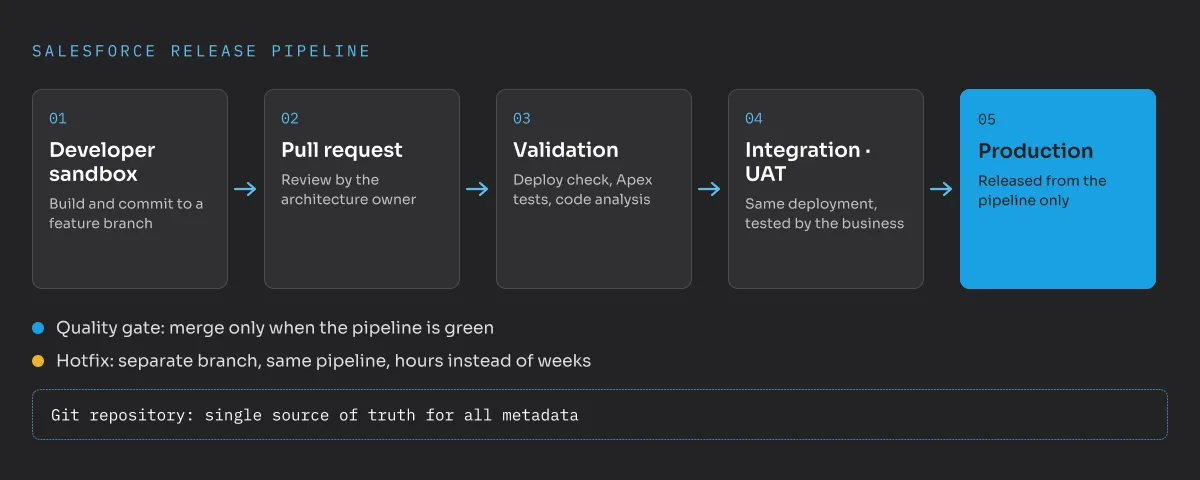
Task: Click the "Production" heading
Action: (x=1035, y=151)
